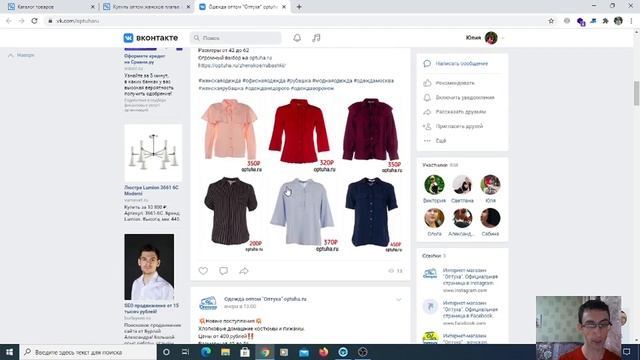640x360 pixels.
Task: Open Windows Start menu
Action: [x=9, y=352]
